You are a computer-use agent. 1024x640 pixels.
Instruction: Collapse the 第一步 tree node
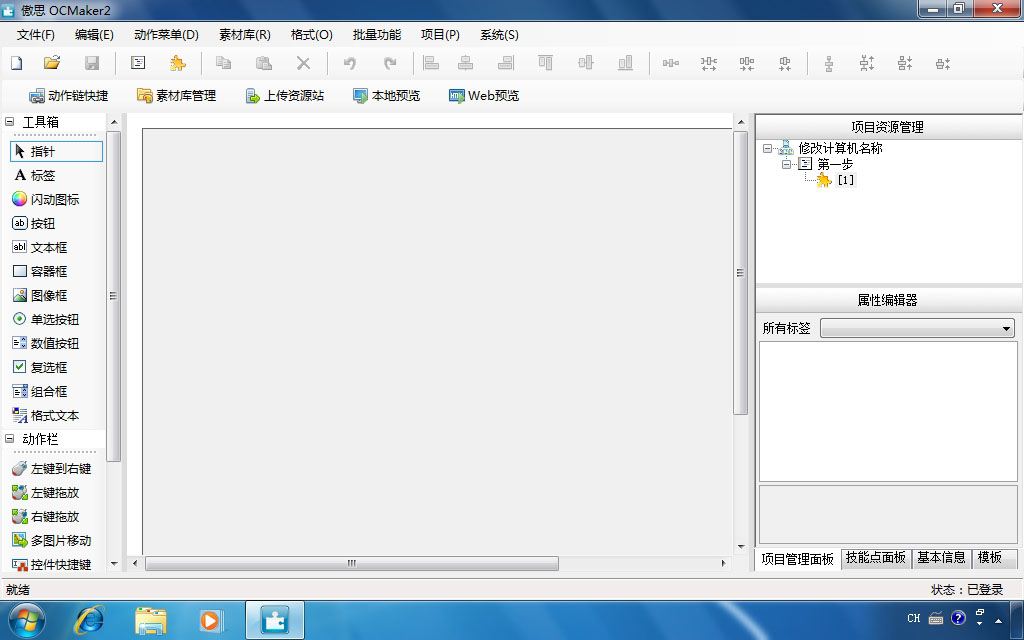(x=786, y=164)
